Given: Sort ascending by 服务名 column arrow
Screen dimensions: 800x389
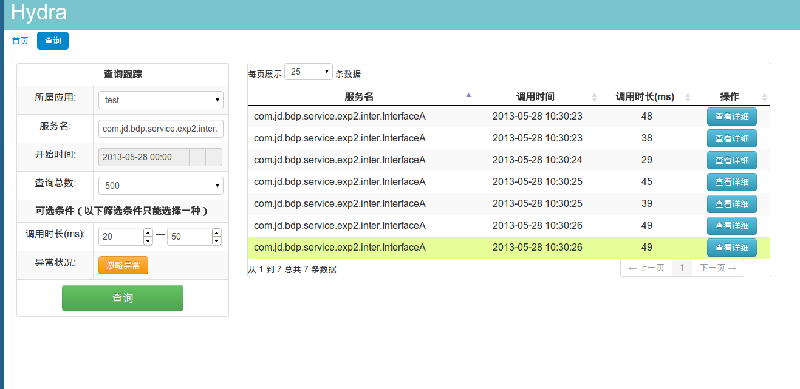Looking at the screenshot, I should (469, 95).
